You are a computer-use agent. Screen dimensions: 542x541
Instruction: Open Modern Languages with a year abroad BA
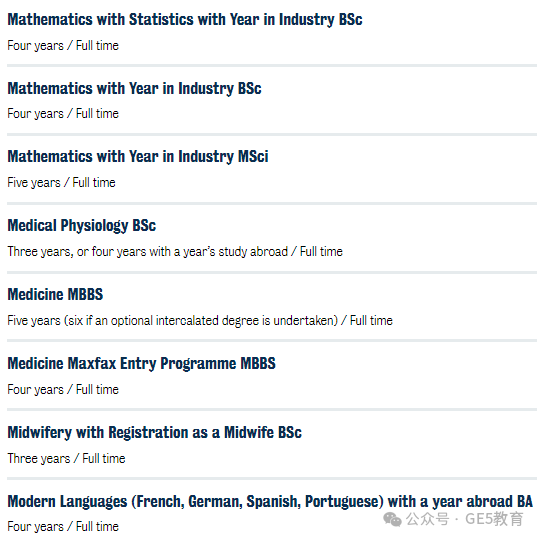(270, 502)
